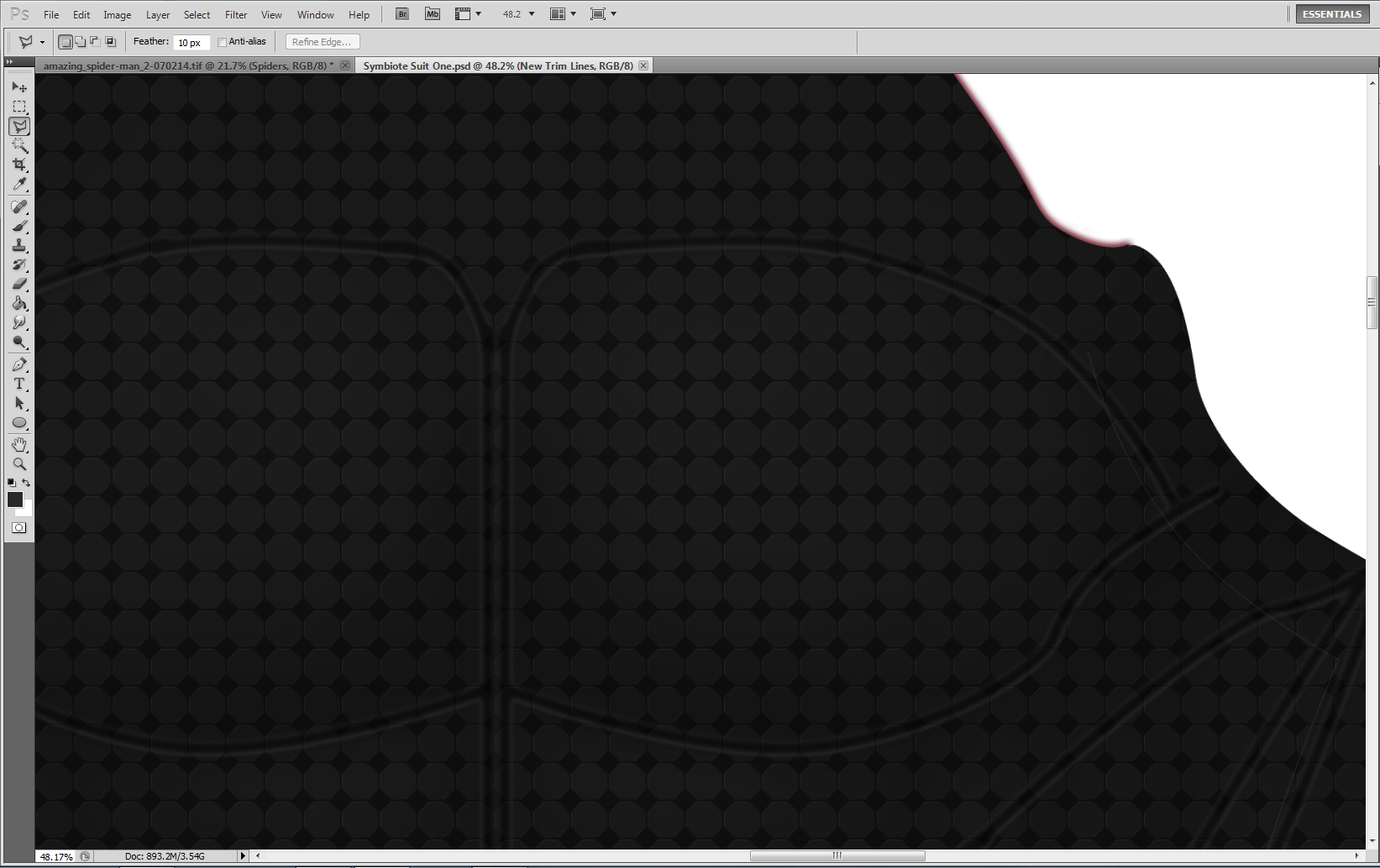Select the Zoom tool

19,463
